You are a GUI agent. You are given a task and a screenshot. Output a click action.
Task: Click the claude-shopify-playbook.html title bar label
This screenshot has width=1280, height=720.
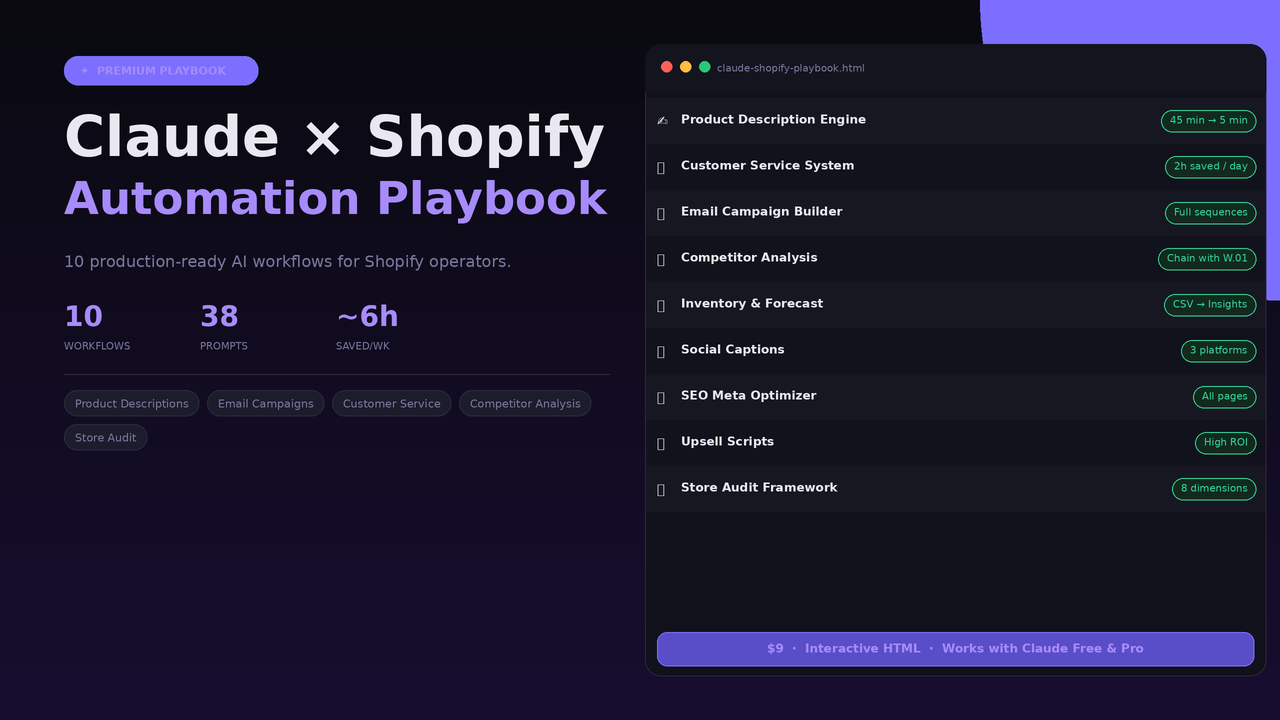pyautogui.click(x=790, y=68)
